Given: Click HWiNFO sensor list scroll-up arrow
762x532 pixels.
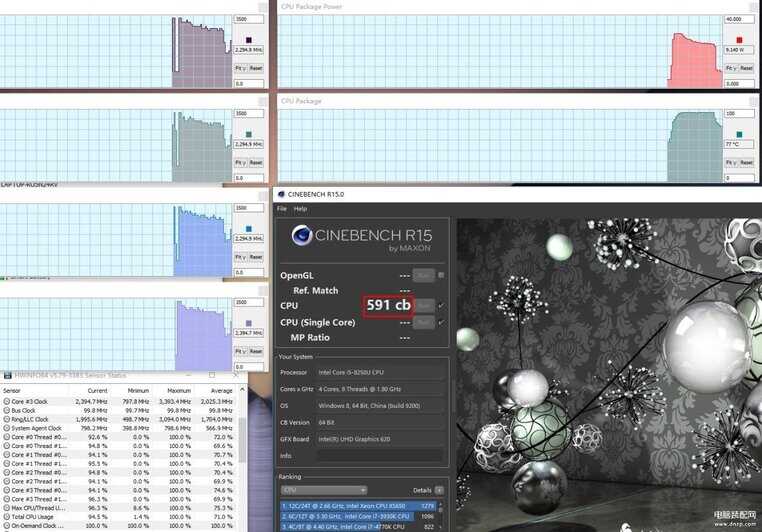Looking at the screenshot, I should pyautogui.click(x=242, y=390).
